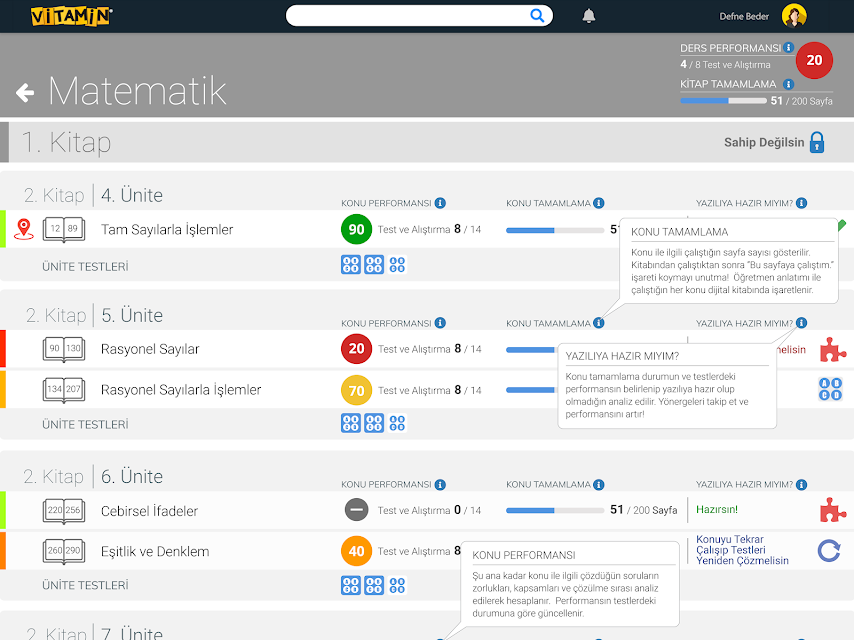Open first 4. Ünite unit test icon
The width and height of the screenshot is (854, 640).
click(x=351, y=265)
